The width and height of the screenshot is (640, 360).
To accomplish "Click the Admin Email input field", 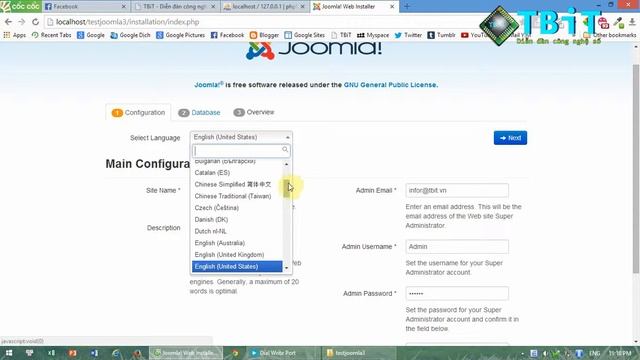I will click(457, 191).
